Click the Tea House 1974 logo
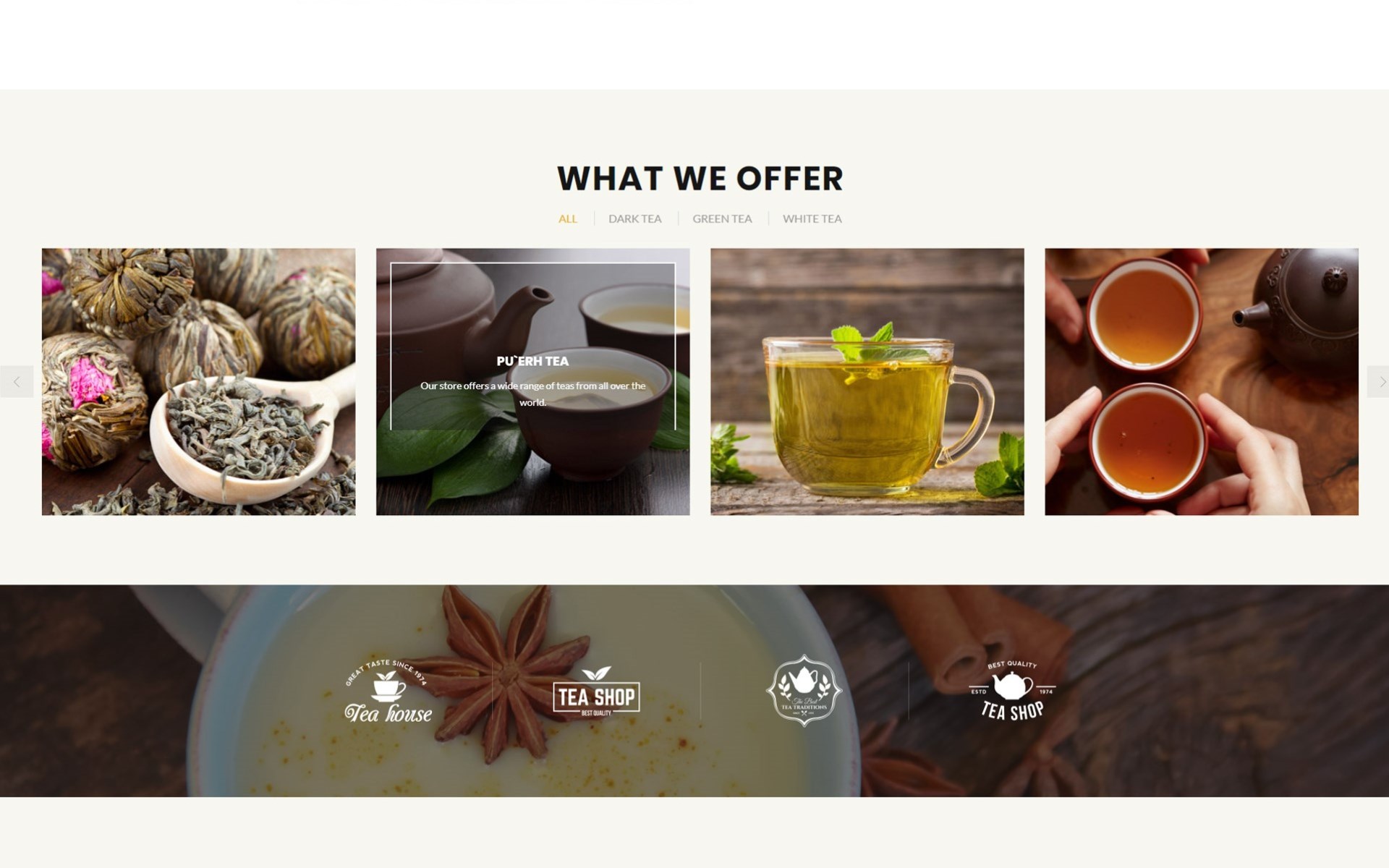1389x868 pixels. click(x=388, y=692)
